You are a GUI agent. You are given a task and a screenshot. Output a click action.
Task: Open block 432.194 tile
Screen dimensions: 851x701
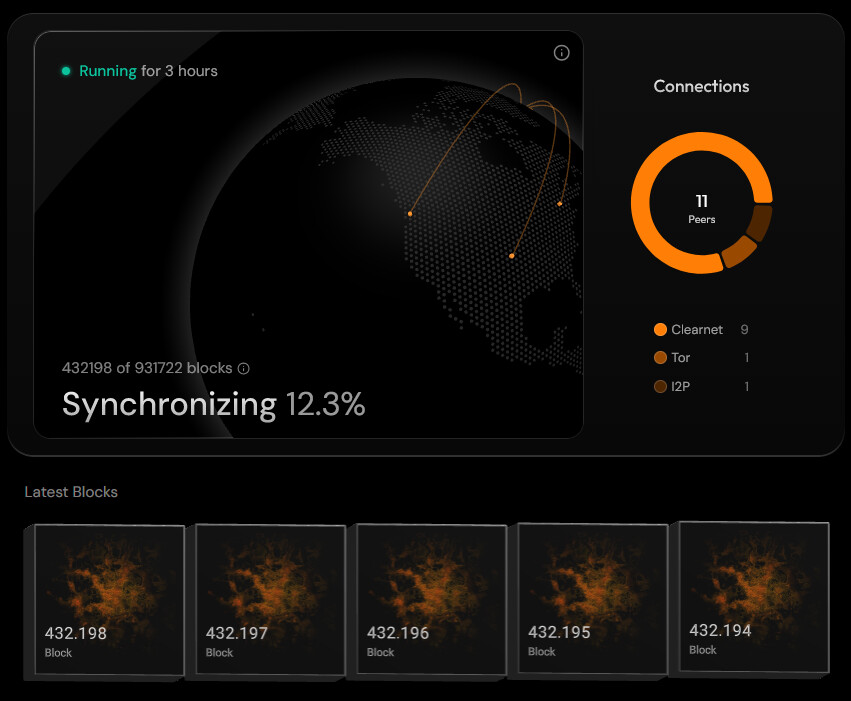coord(754,598)
